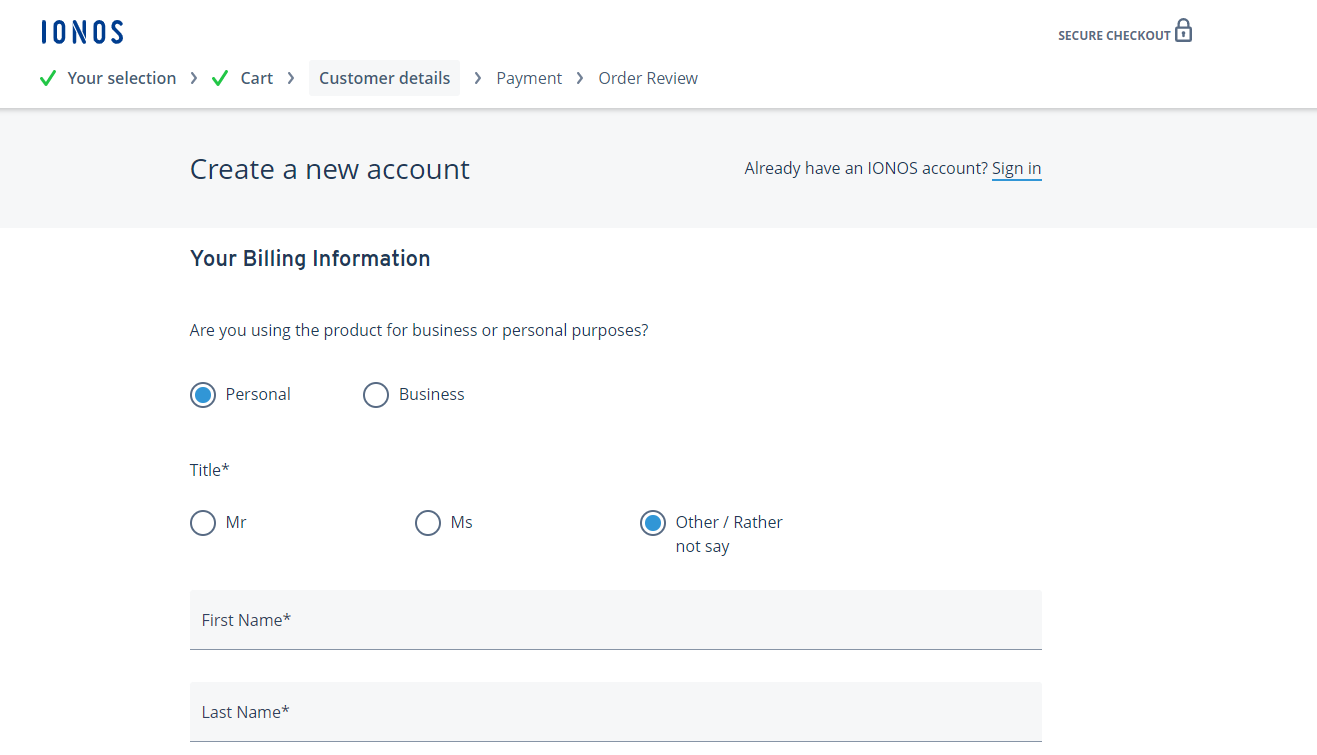Click the Already have an IONOS account text
The height and width of the screenshot is (755, 1317).
point(866,169)
